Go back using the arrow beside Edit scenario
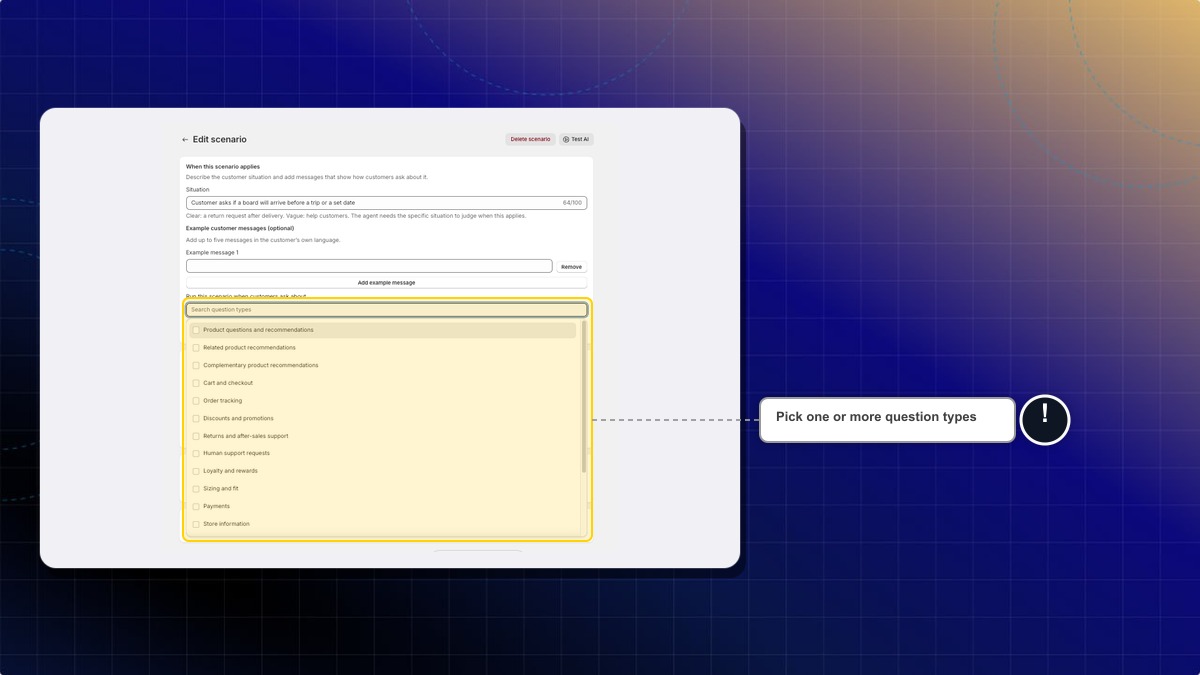This screenshot has height=675, width=1200. (185, 140)
